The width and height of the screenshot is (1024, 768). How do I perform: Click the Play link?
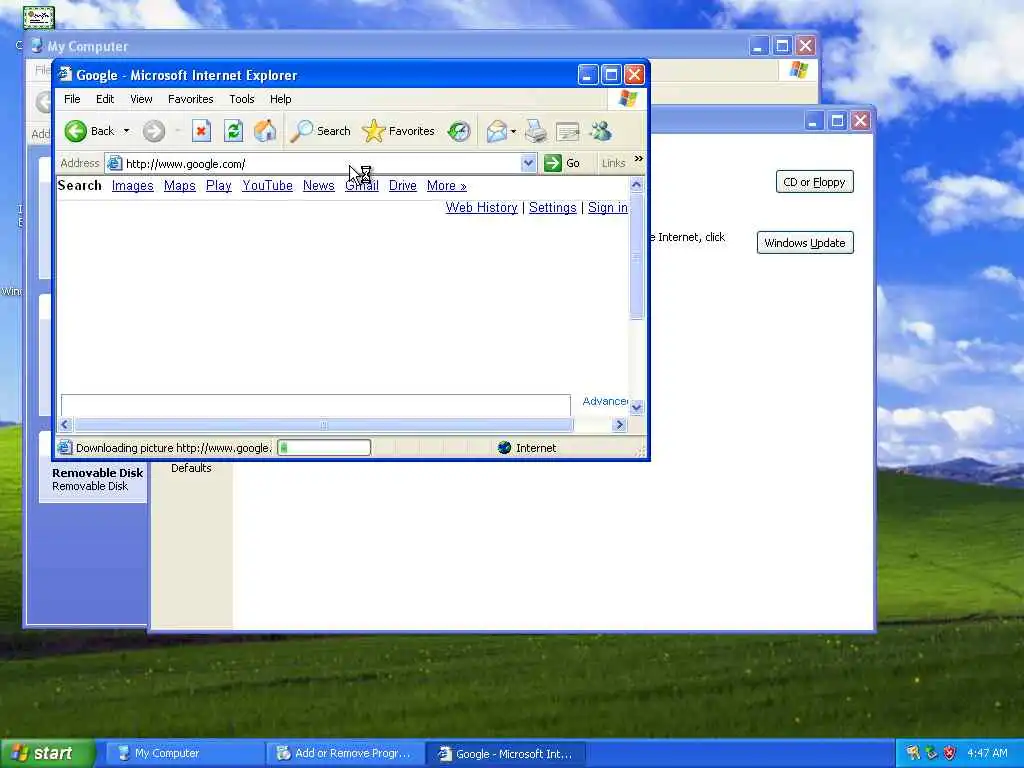coord(219,186)
